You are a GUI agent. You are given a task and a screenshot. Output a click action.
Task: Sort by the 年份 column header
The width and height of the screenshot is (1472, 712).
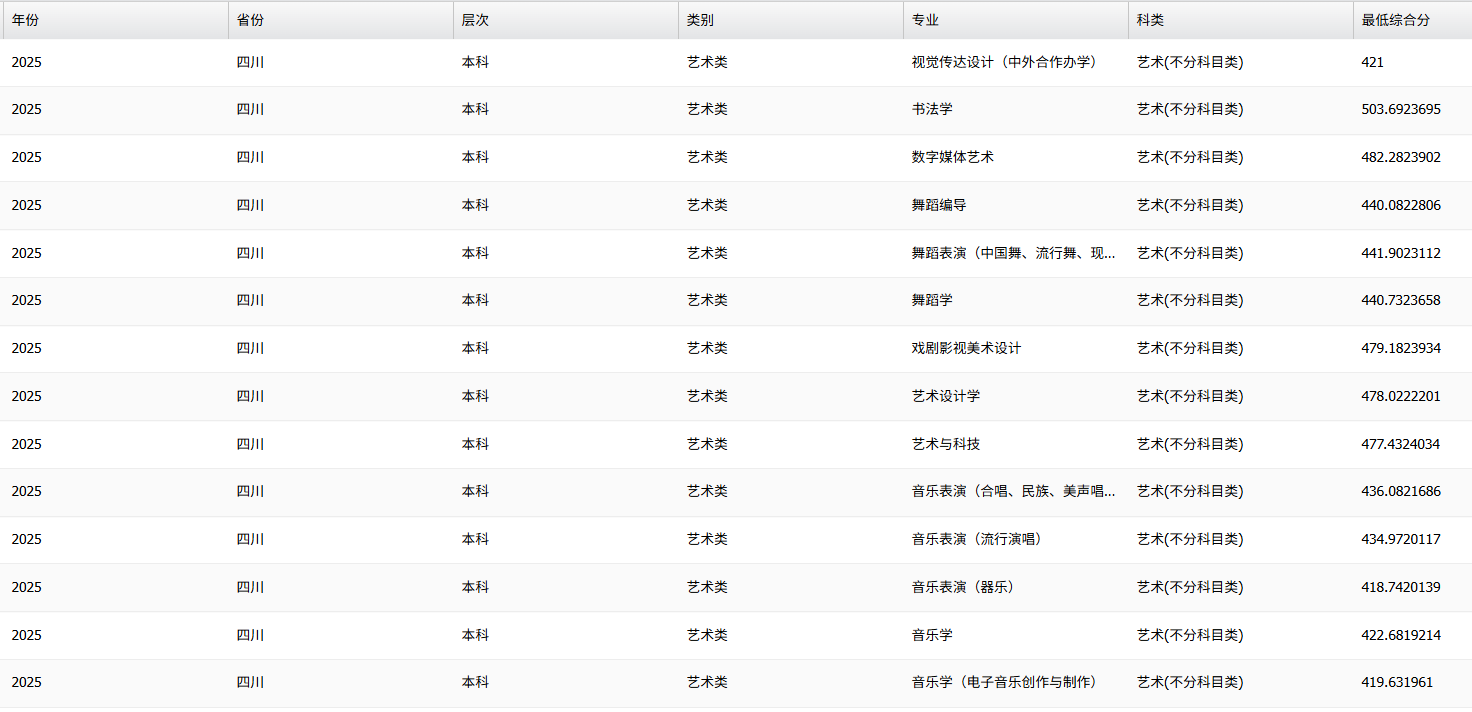[x=116, y=20]
